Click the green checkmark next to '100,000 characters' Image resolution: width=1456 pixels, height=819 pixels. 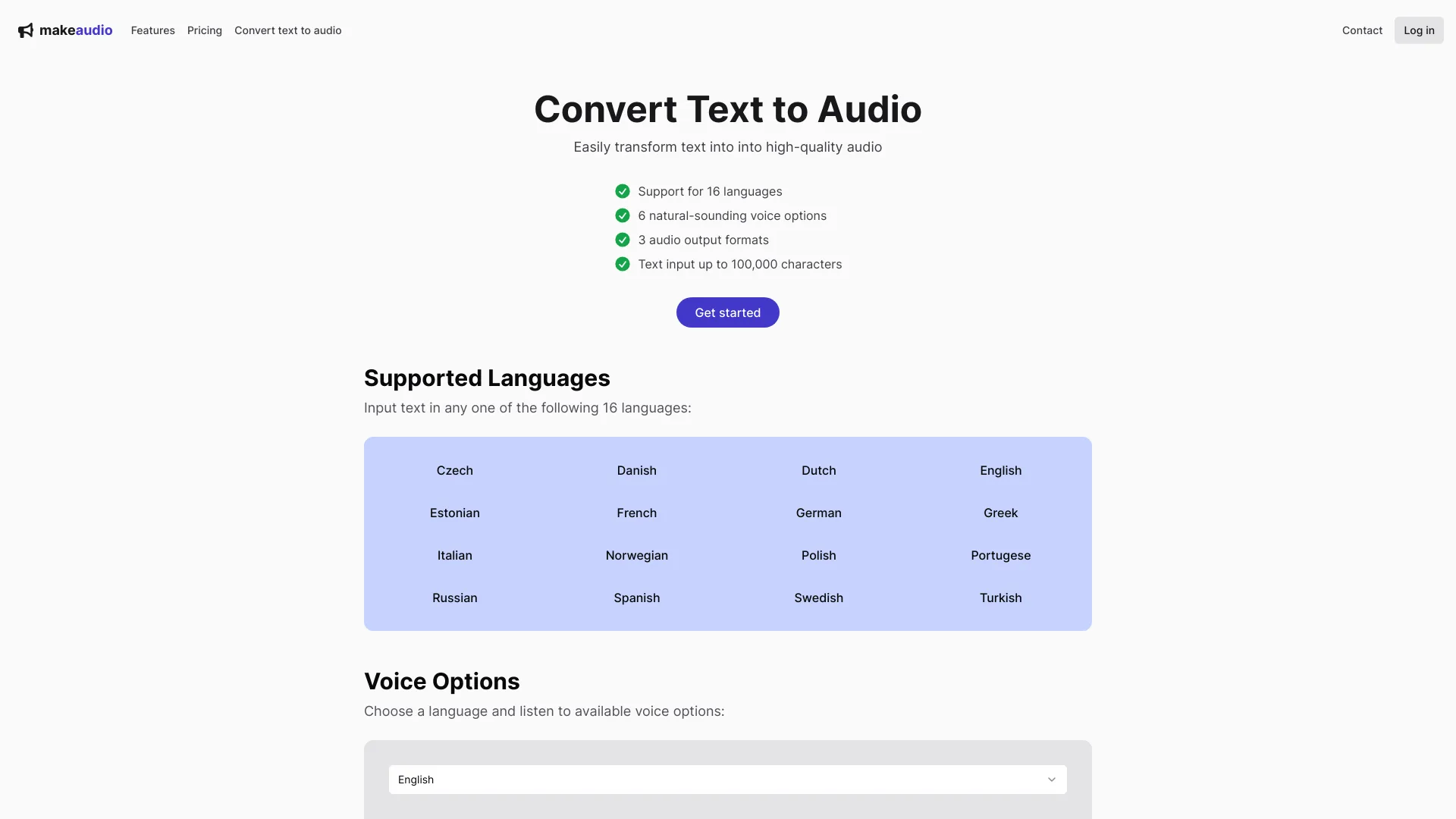pos(621,264)
